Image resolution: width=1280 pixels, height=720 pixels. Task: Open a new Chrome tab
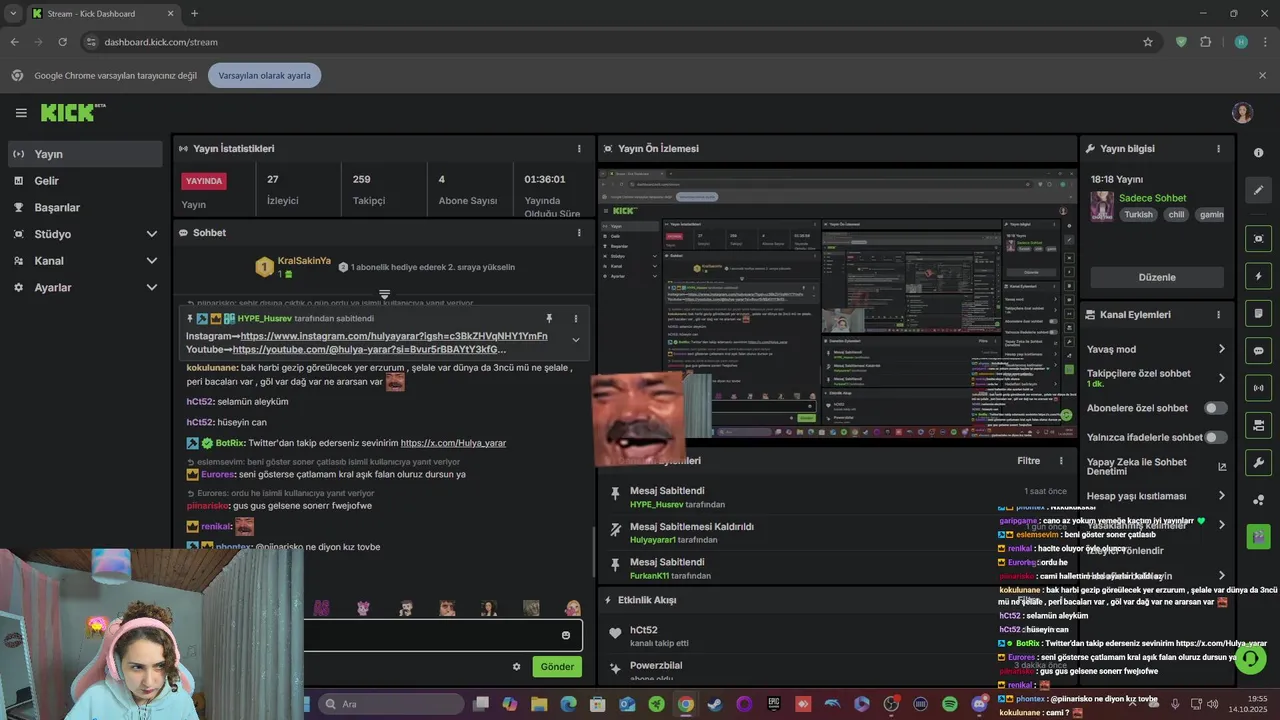point(194,13)
